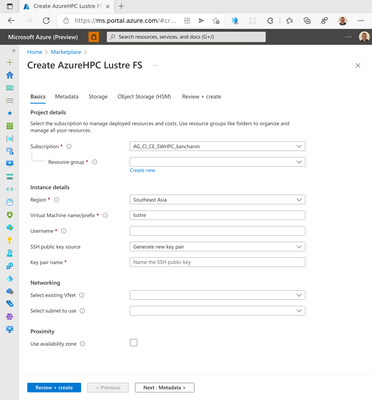This screenshot has height=400, width=372.
Task: Click the browser address bar
Action: tap(125, 21)
